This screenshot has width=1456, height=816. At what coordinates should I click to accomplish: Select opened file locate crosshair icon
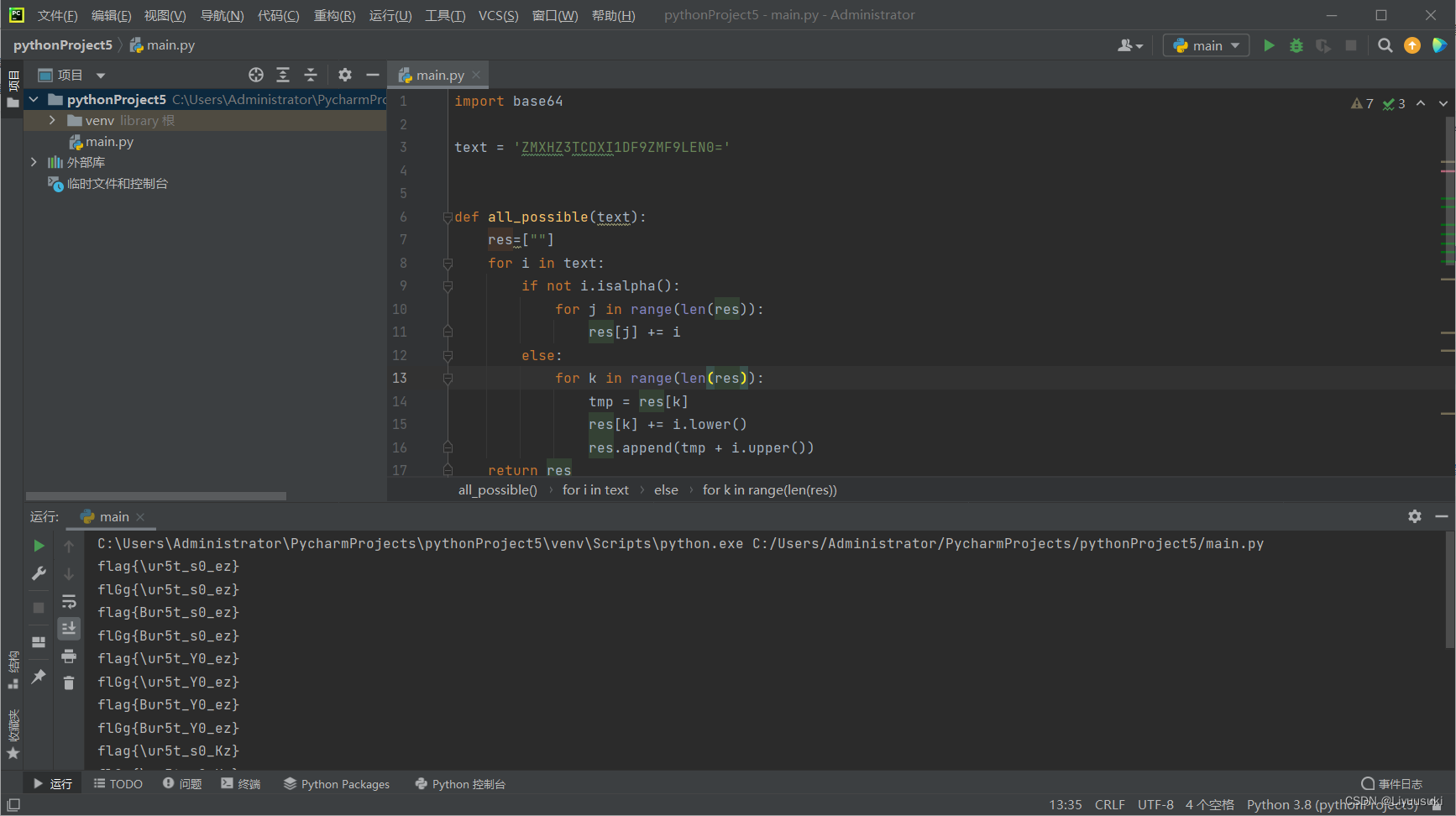click(256, 75)
